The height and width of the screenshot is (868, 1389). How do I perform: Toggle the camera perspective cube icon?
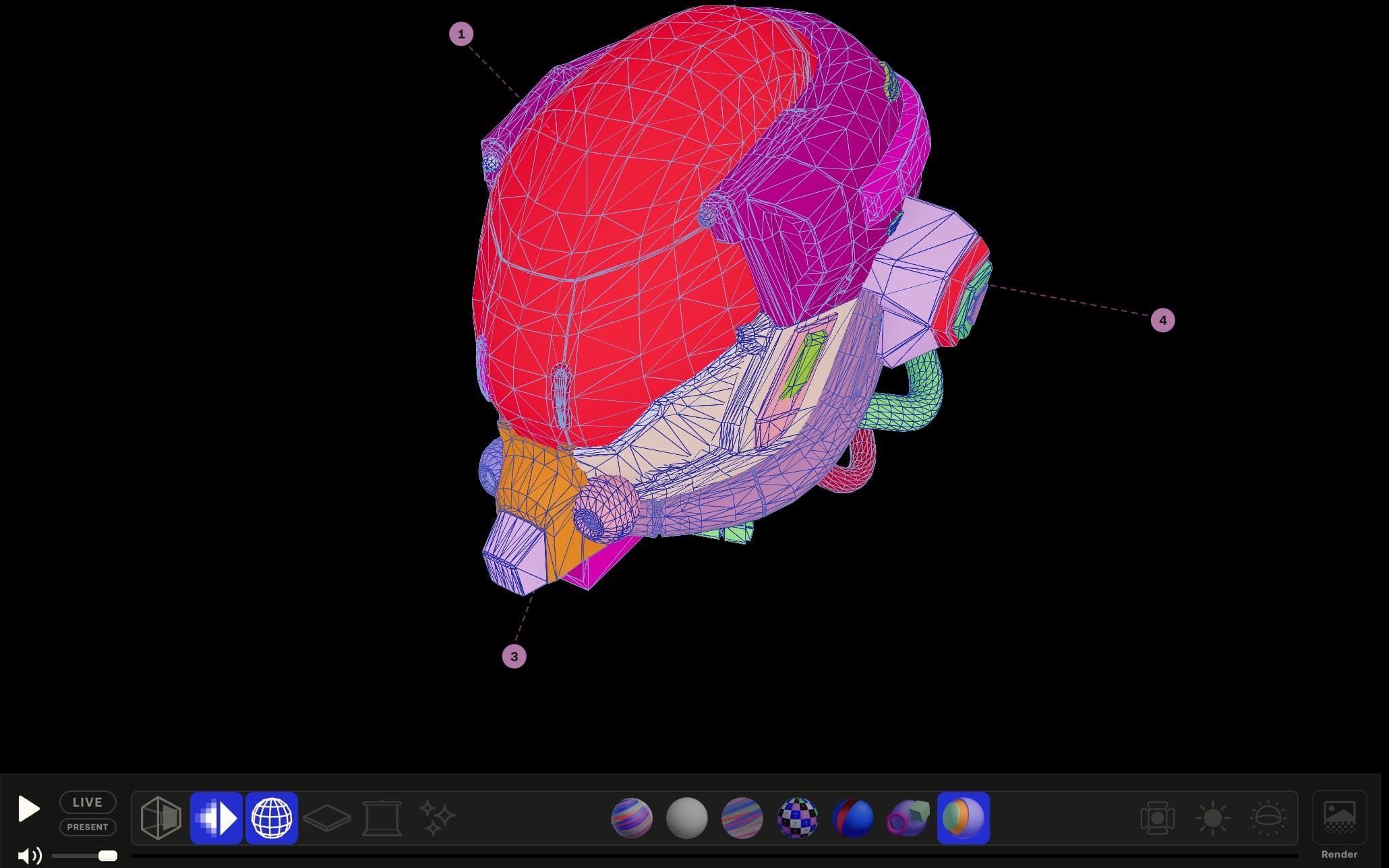coord(160,818)
